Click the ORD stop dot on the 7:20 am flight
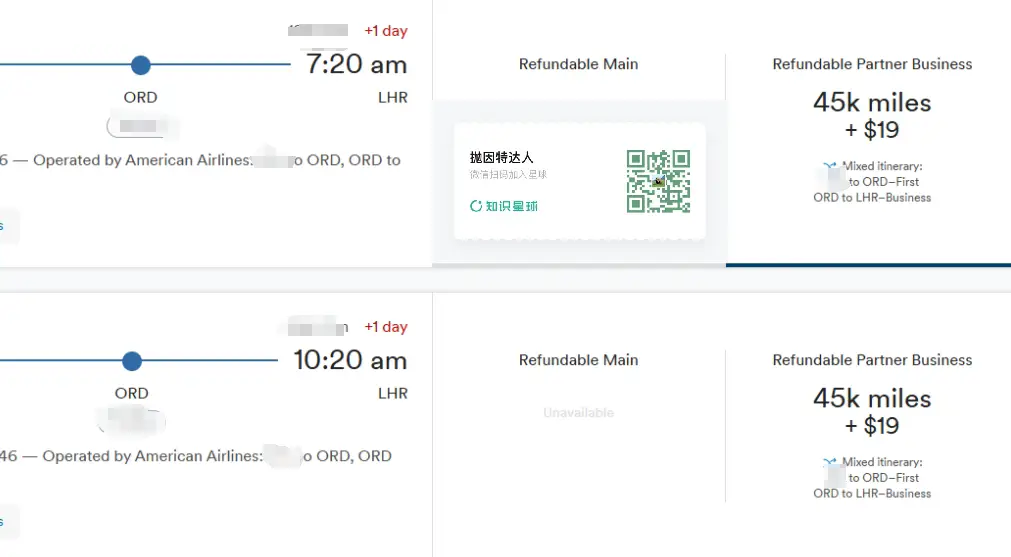 (141, 65)
